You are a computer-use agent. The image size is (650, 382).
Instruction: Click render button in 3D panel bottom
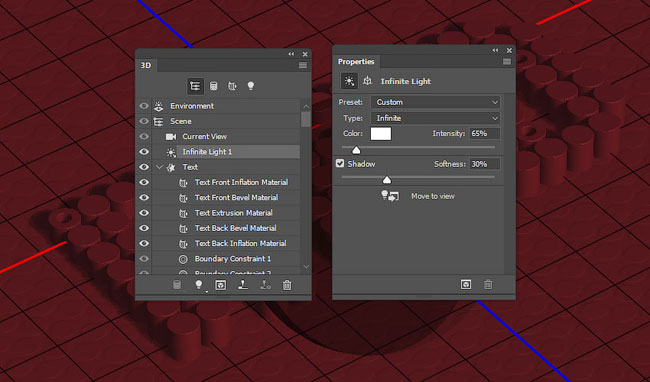(221, 285)
